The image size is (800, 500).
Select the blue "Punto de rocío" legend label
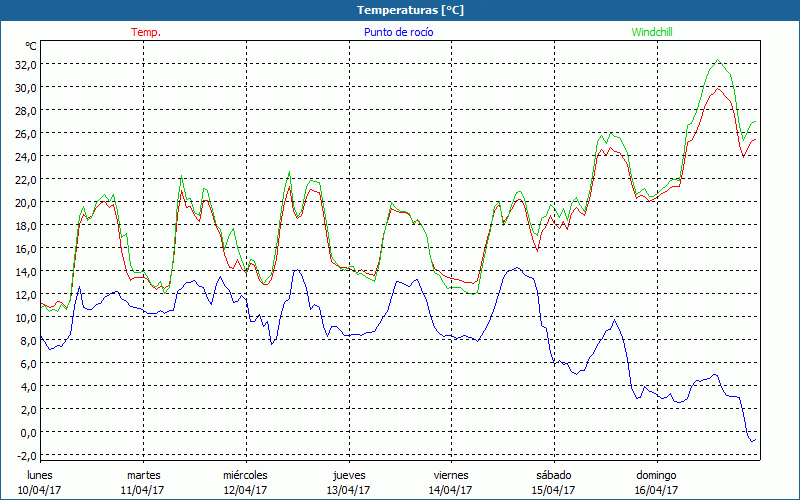point(398,32)
